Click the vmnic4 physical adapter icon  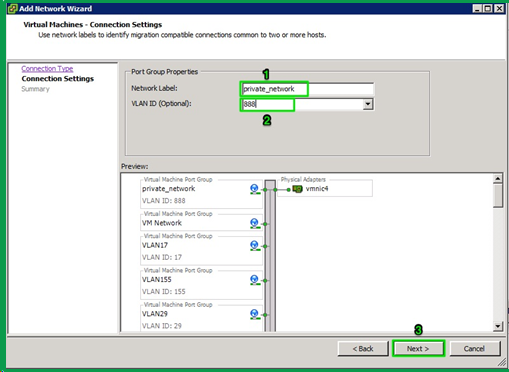pyautogui.click(x=297, y=189)
